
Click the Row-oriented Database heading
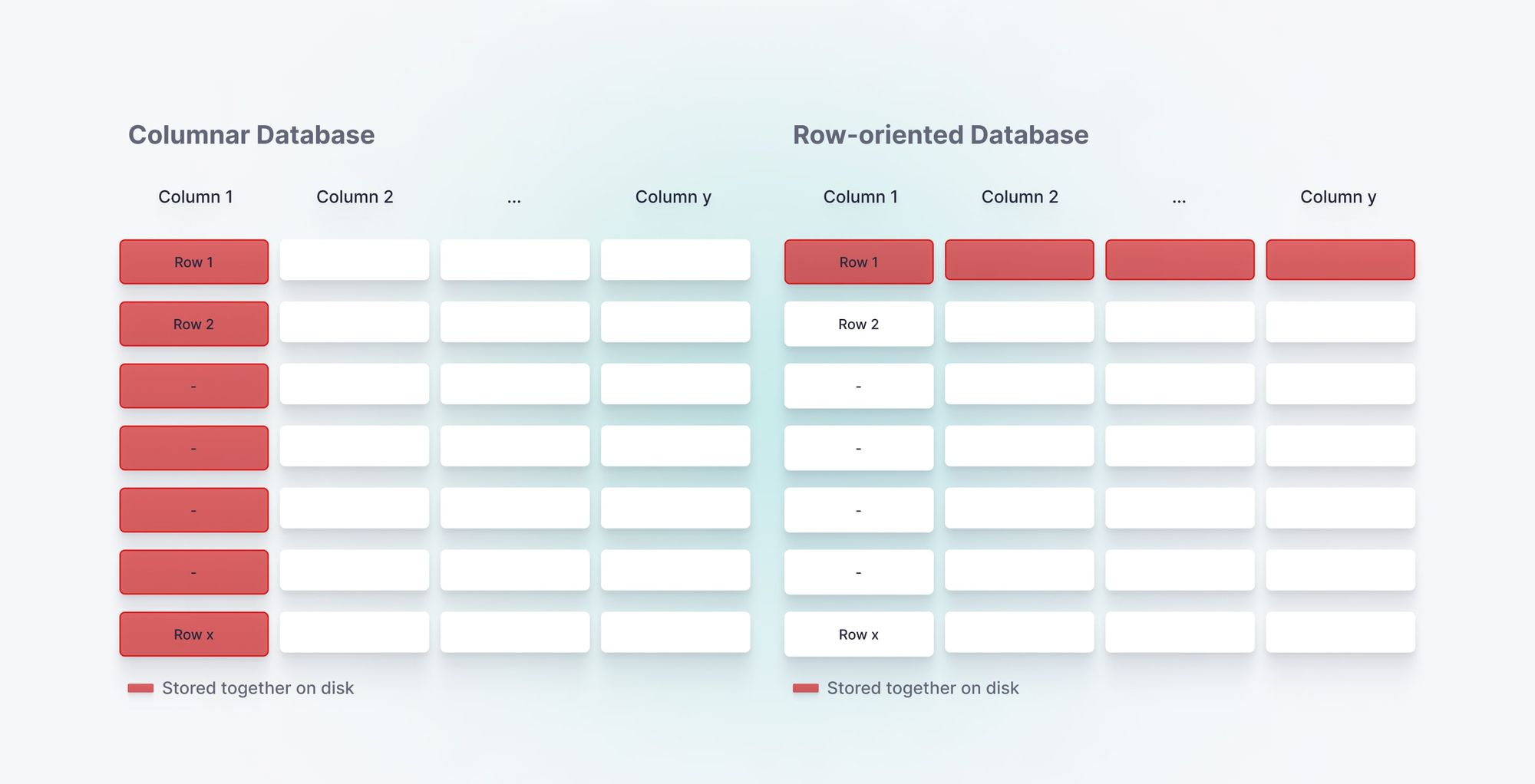(940, 135)
